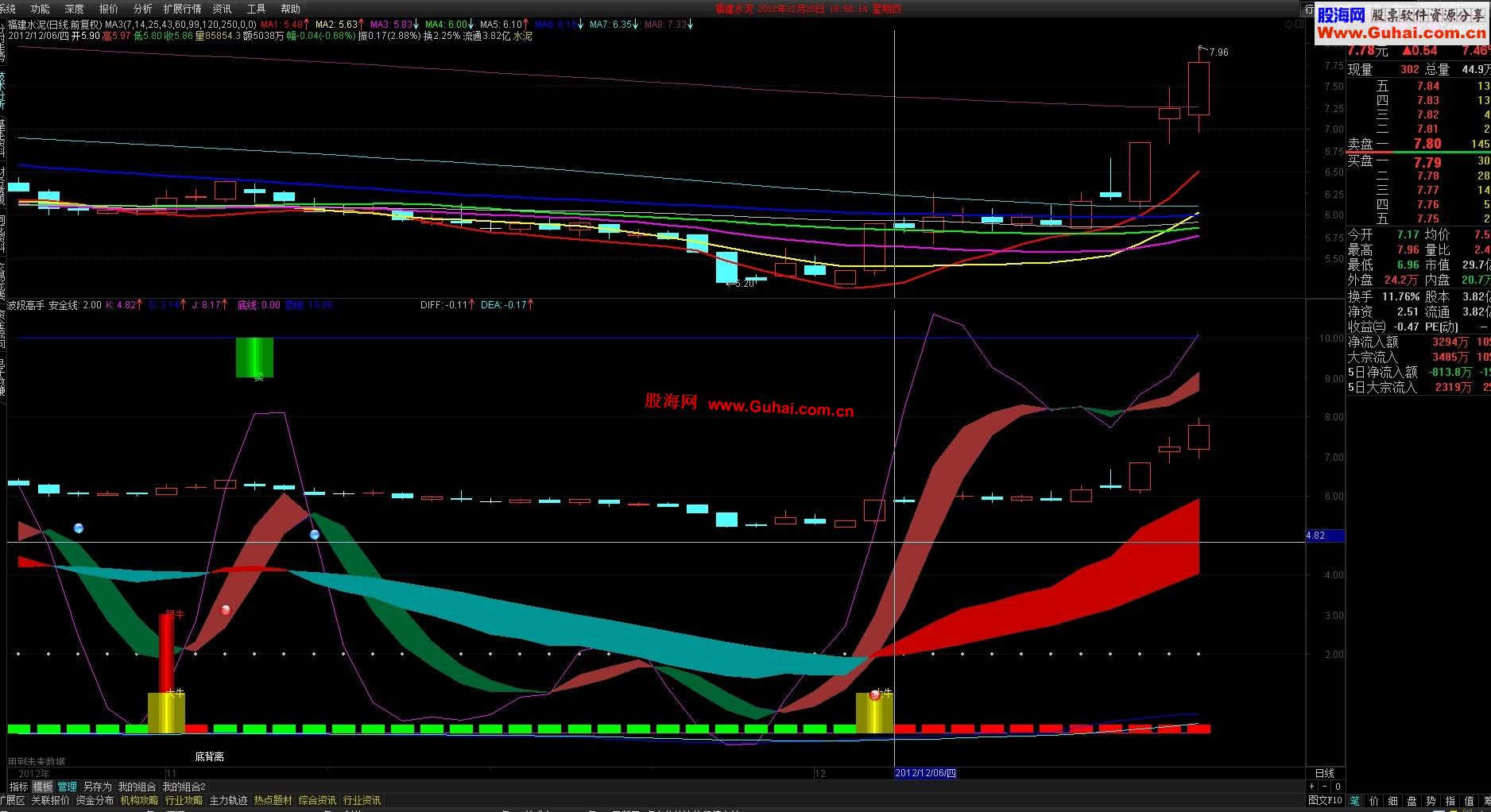This screenshot has width=1491, height=812.
Task: Open the 行业资讯 tab
Action: [362, 800]
